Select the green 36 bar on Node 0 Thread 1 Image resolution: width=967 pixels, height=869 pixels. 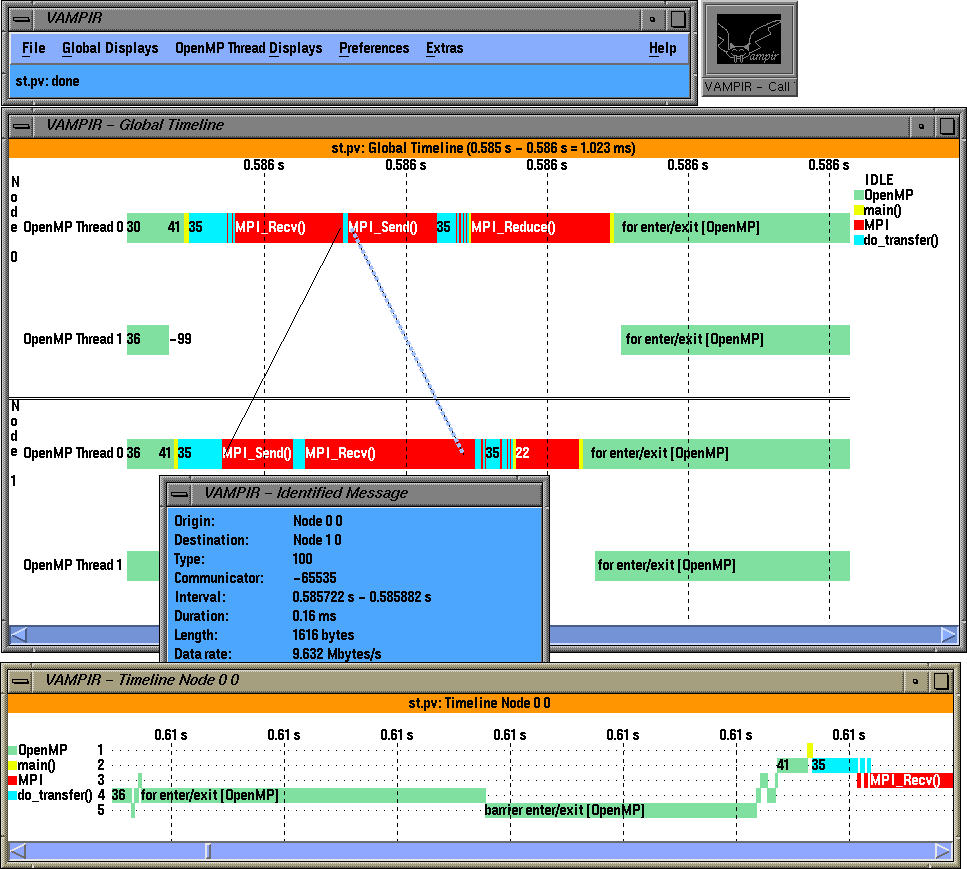[147, 340]
